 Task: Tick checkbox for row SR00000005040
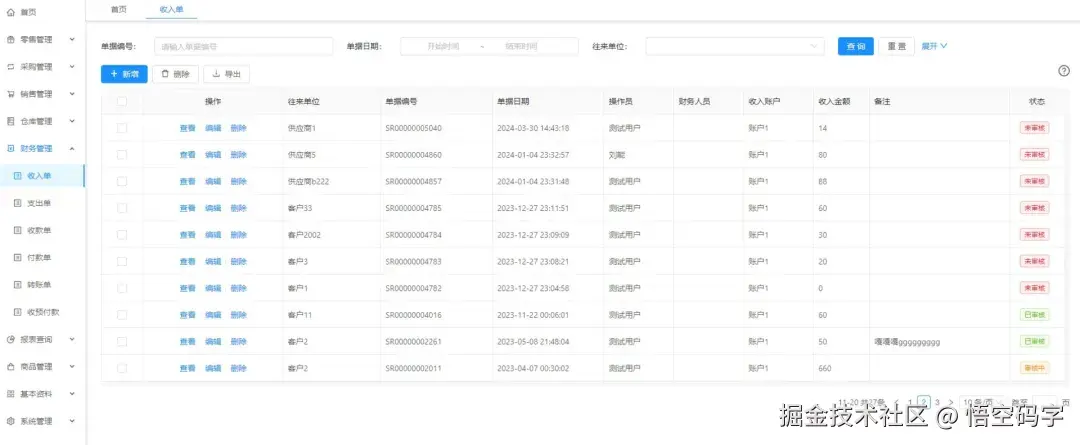coord(122,128)
